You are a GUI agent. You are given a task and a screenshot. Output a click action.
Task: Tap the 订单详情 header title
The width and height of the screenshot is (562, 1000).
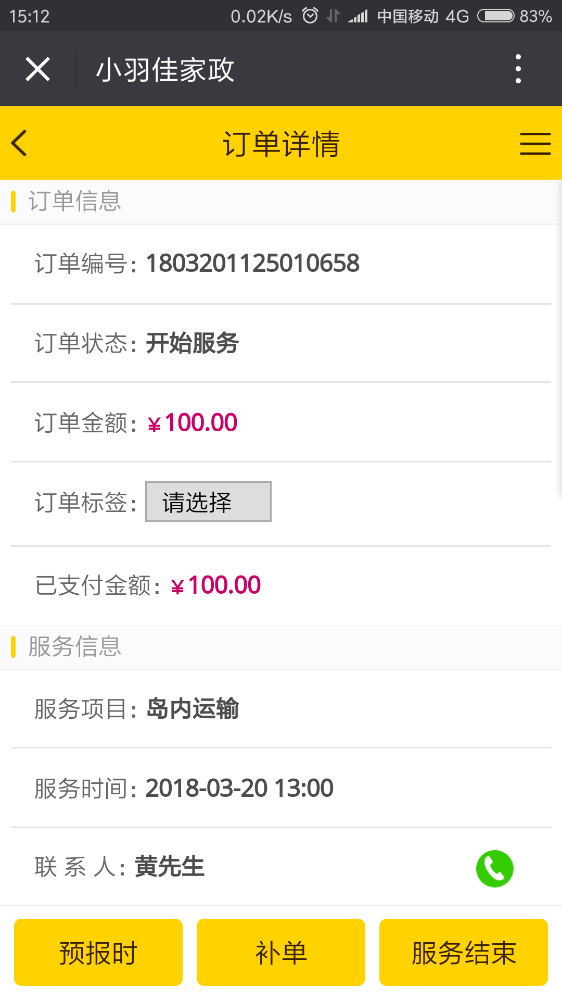pos(281,143)
